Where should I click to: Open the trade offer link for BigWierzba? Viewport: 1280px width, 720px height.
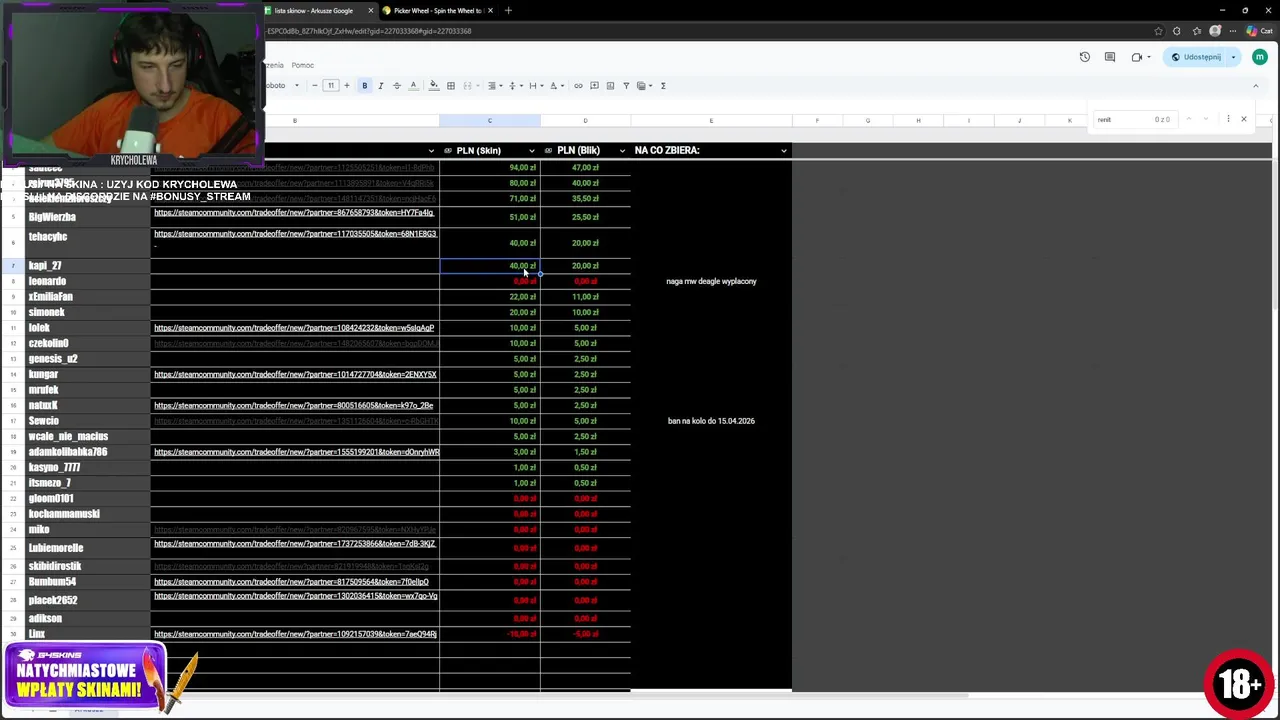point(294,213)
